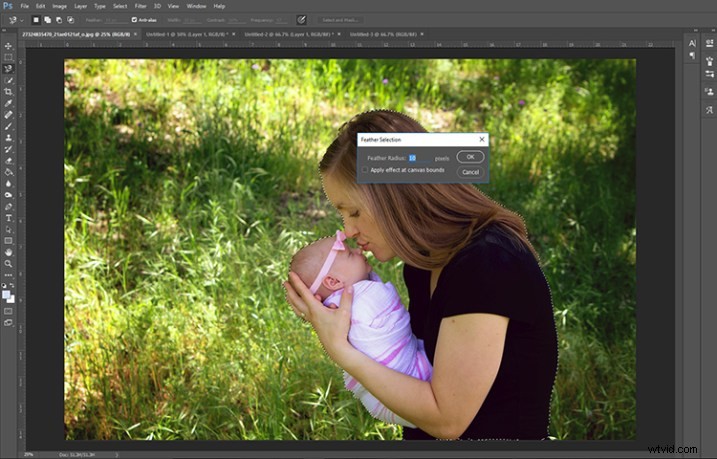Select the Horizontal Type tool

[x=8, y=218]
